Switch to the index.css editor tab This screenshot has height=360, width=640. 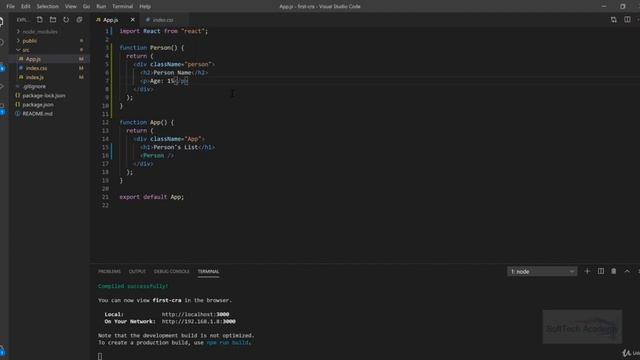(163, 20)
